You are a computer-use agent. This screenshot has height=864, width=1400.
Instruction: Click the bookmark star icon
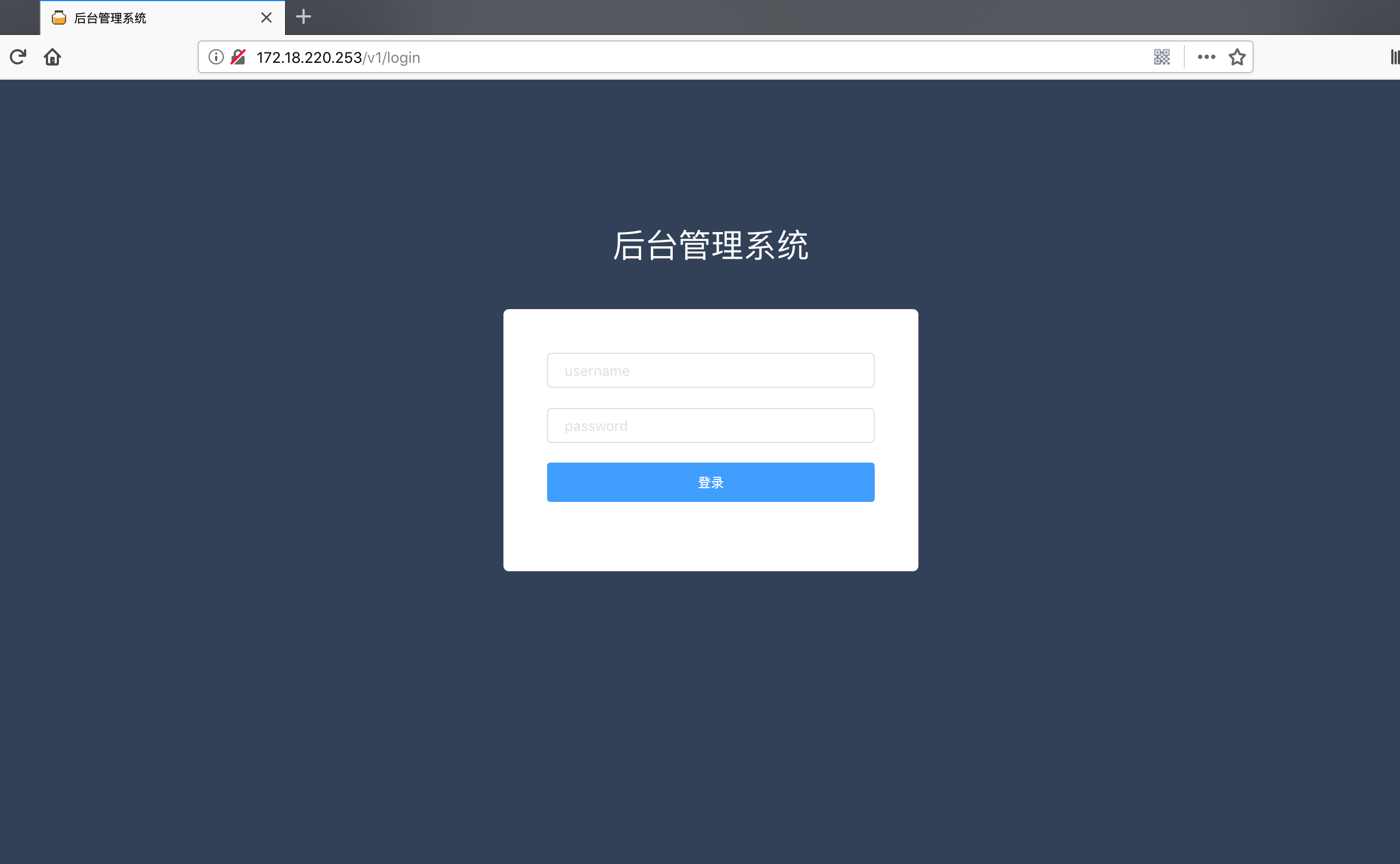coord(1236,57)
